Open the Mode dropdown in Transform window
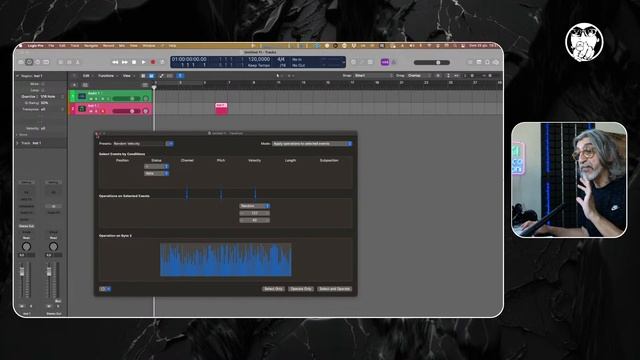The height and width of the screenshot is (360, 640). pos(312,144)
